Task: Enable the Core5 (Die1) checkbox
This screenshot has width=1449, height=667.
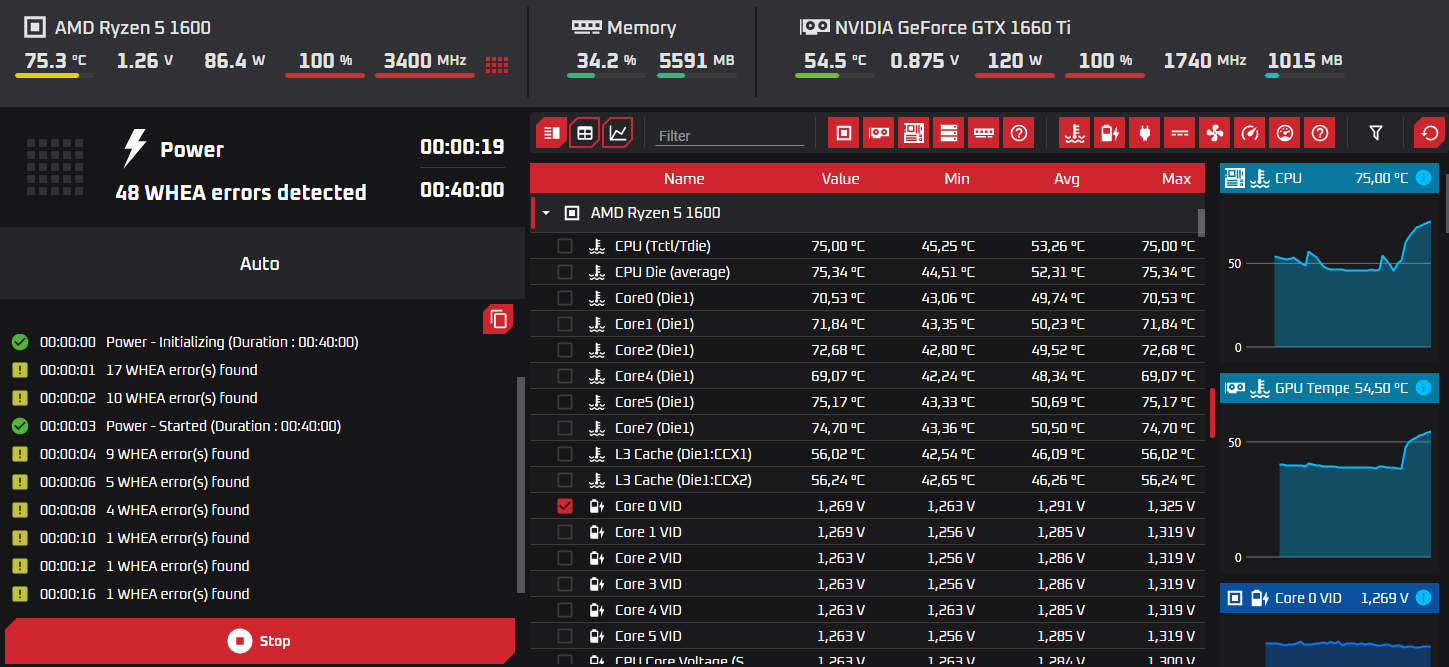Action: tap(565, 402)
